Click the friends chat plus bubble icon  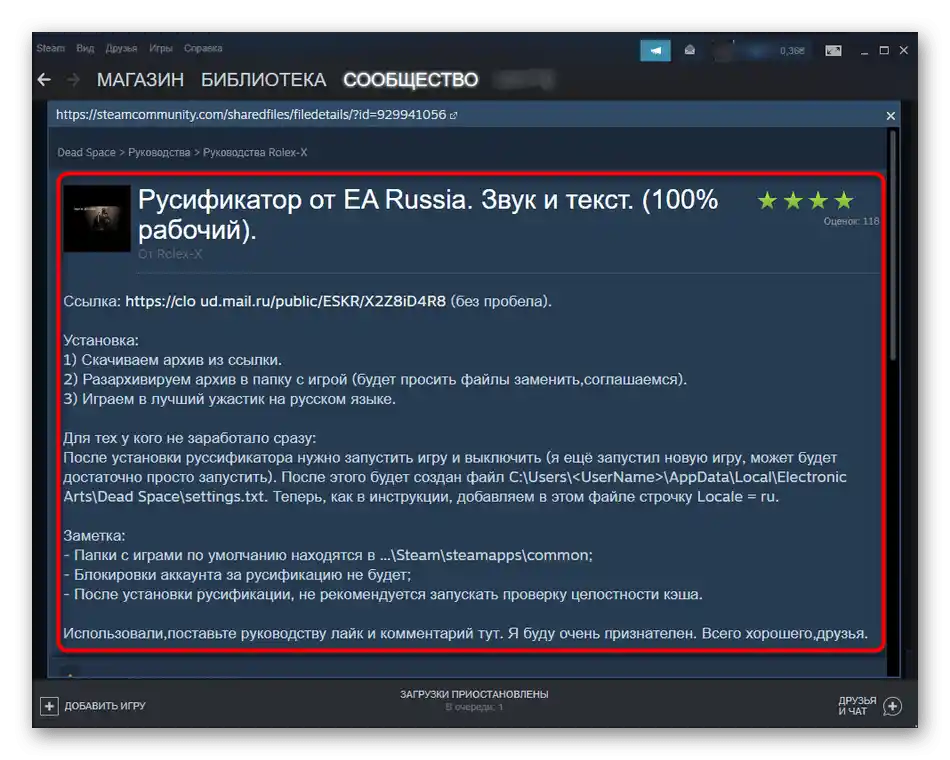click(x=892, y=705)
